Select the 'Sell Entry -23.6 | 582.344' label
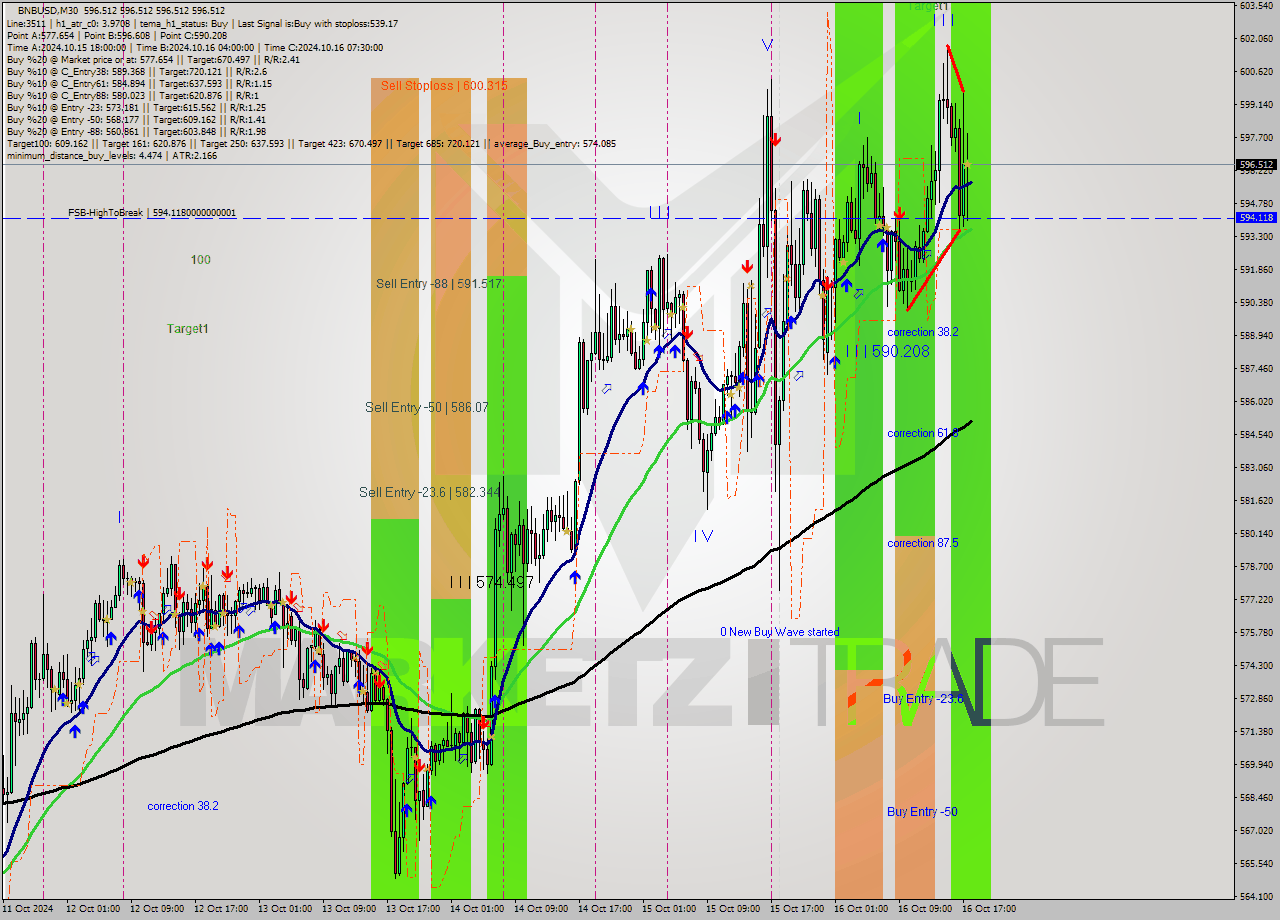 429,492
